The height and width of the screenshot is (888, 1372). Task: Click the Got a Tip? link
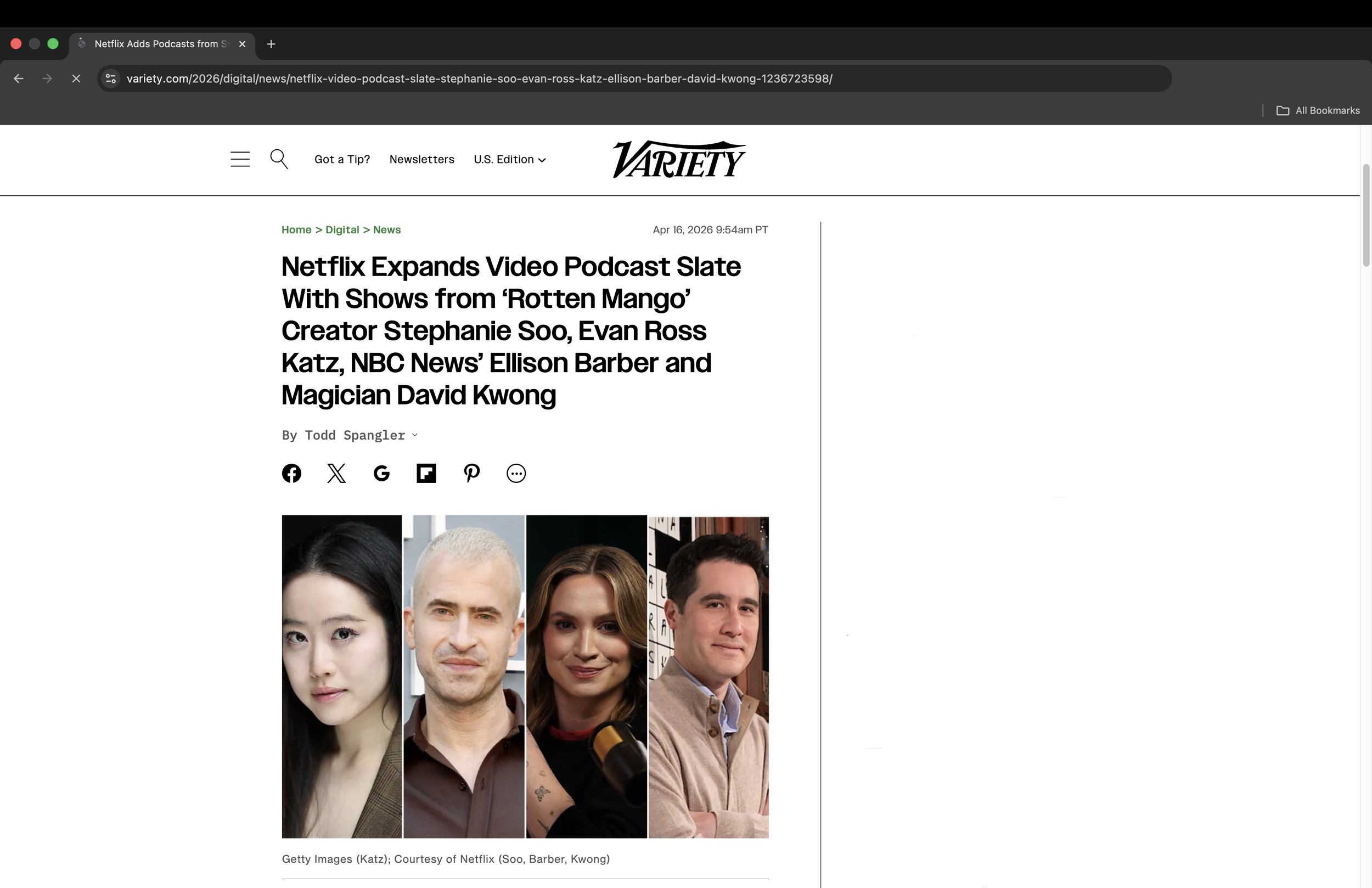[342, 160]
